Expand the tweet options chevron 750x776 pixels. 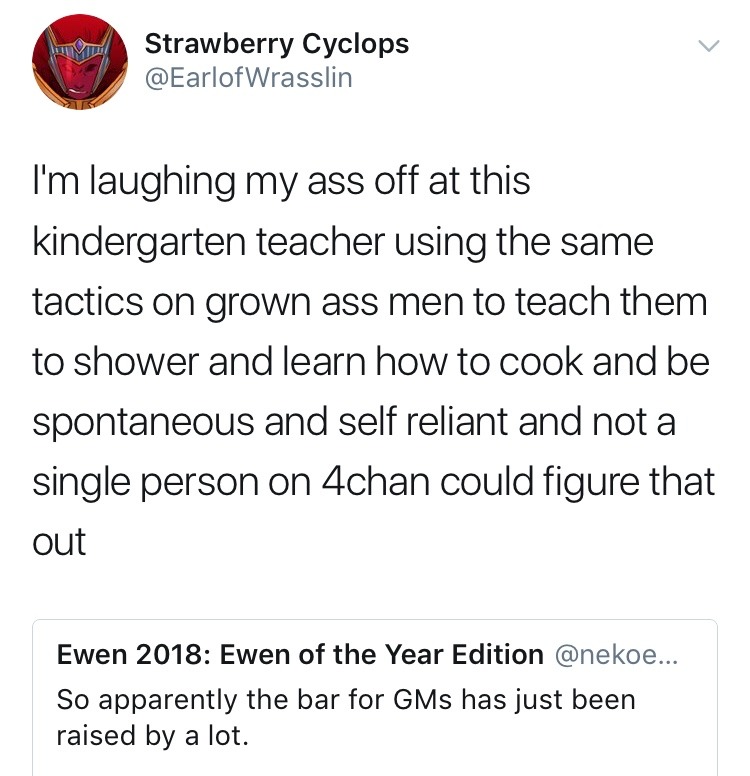707,46
